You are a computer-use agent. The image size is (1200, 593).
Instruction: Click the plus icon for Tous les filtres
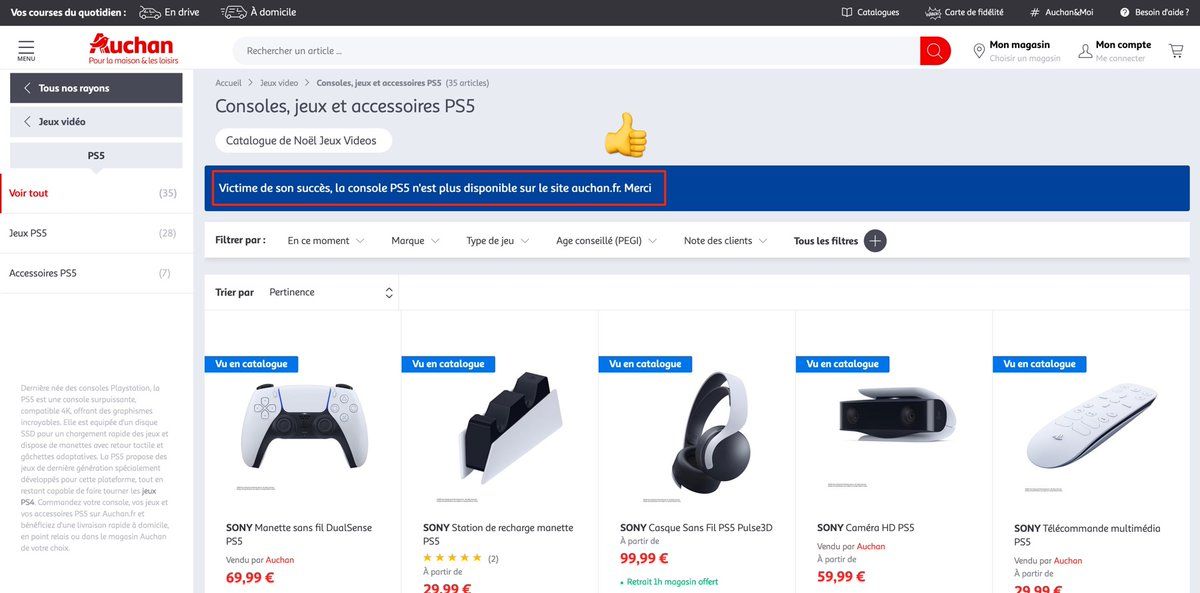pyautogui.click(x=875, y=241)
